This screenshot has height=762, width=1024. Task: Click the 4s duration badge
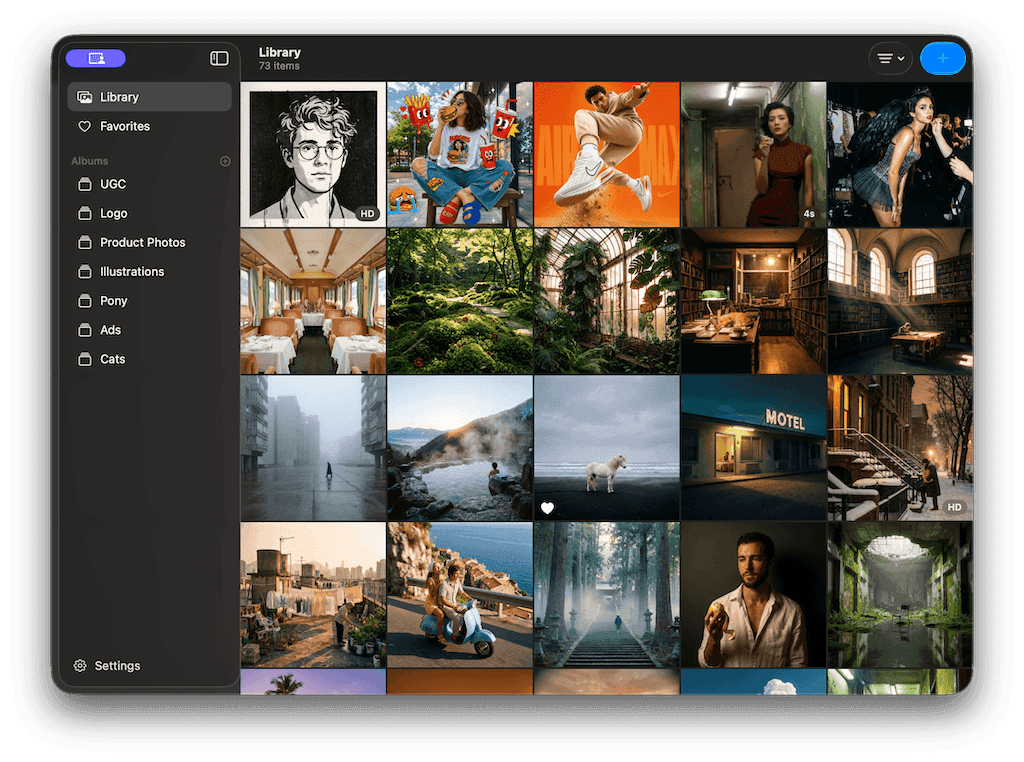click(809, 214)
